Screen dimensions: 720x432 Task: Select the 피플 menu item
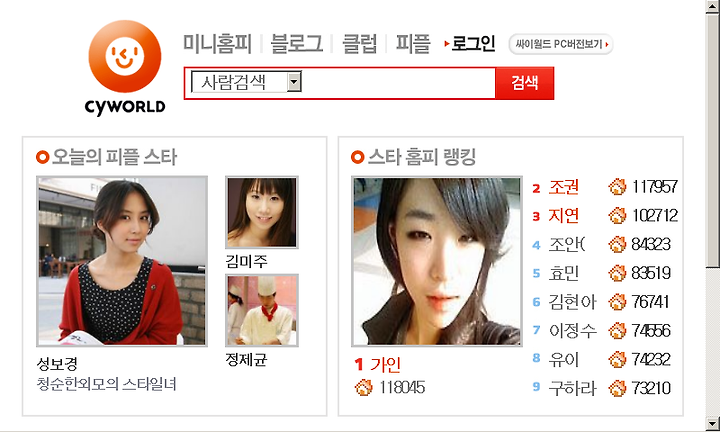point(413,44)
